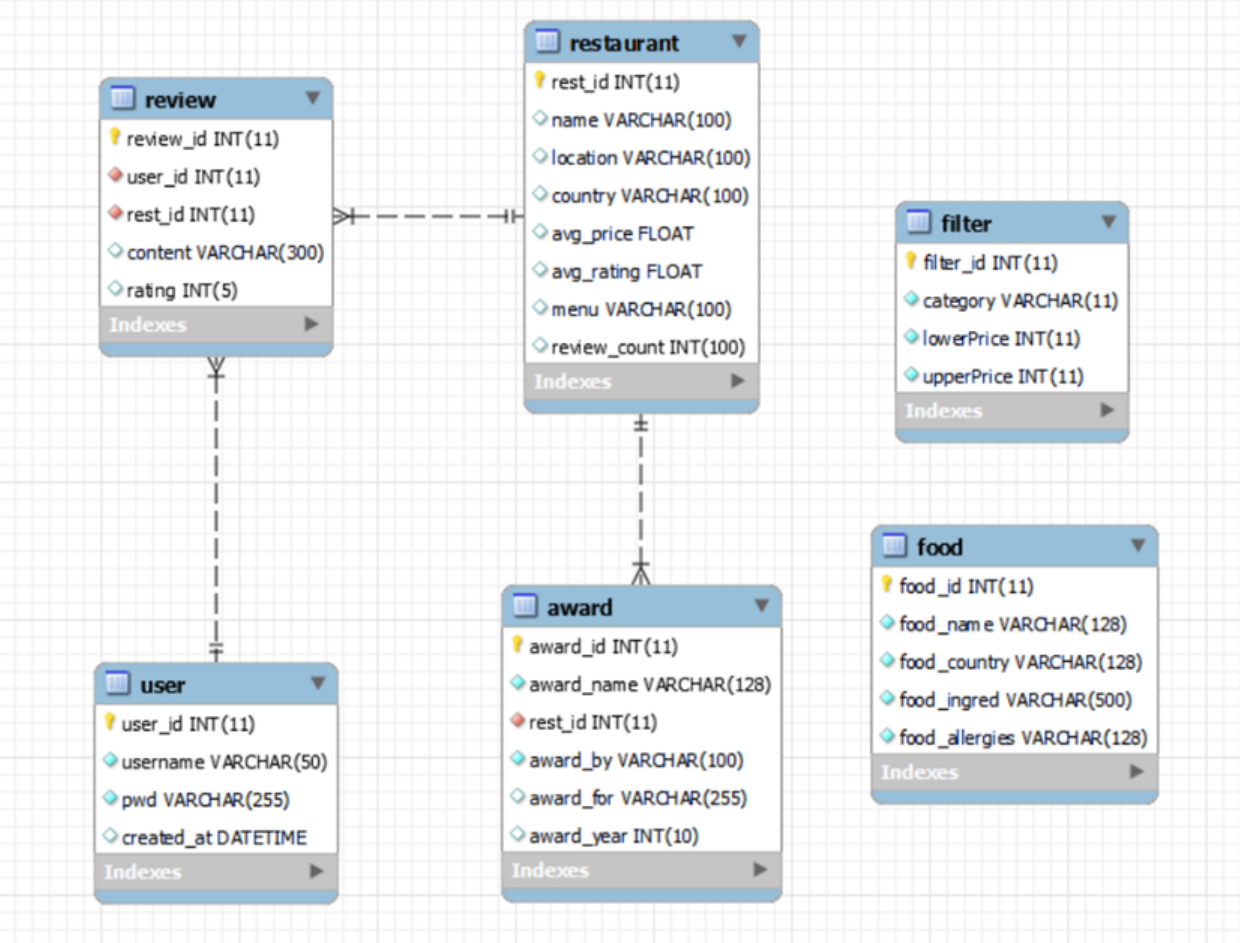Click the award rest_id foreign key diamond
This screenshot has height=943, width=1240.
[x=517, y=721]
